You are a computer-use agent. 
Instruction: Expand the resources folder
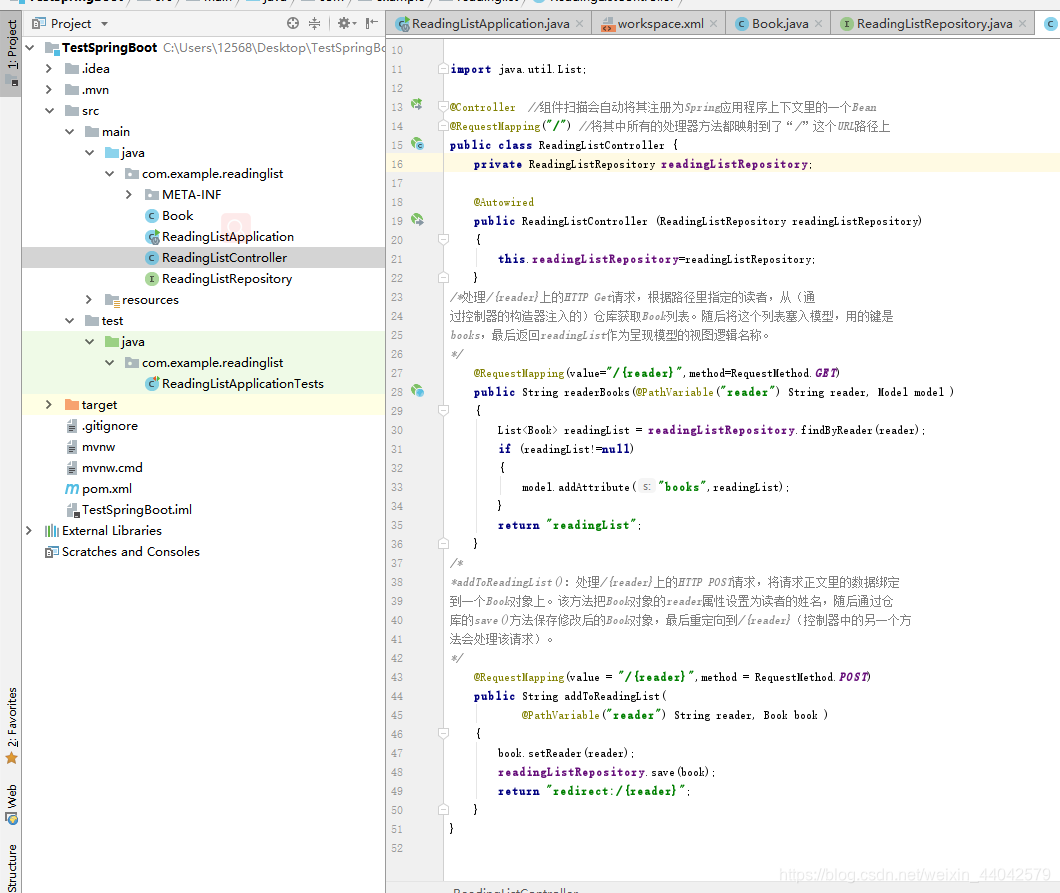point(89,299)
